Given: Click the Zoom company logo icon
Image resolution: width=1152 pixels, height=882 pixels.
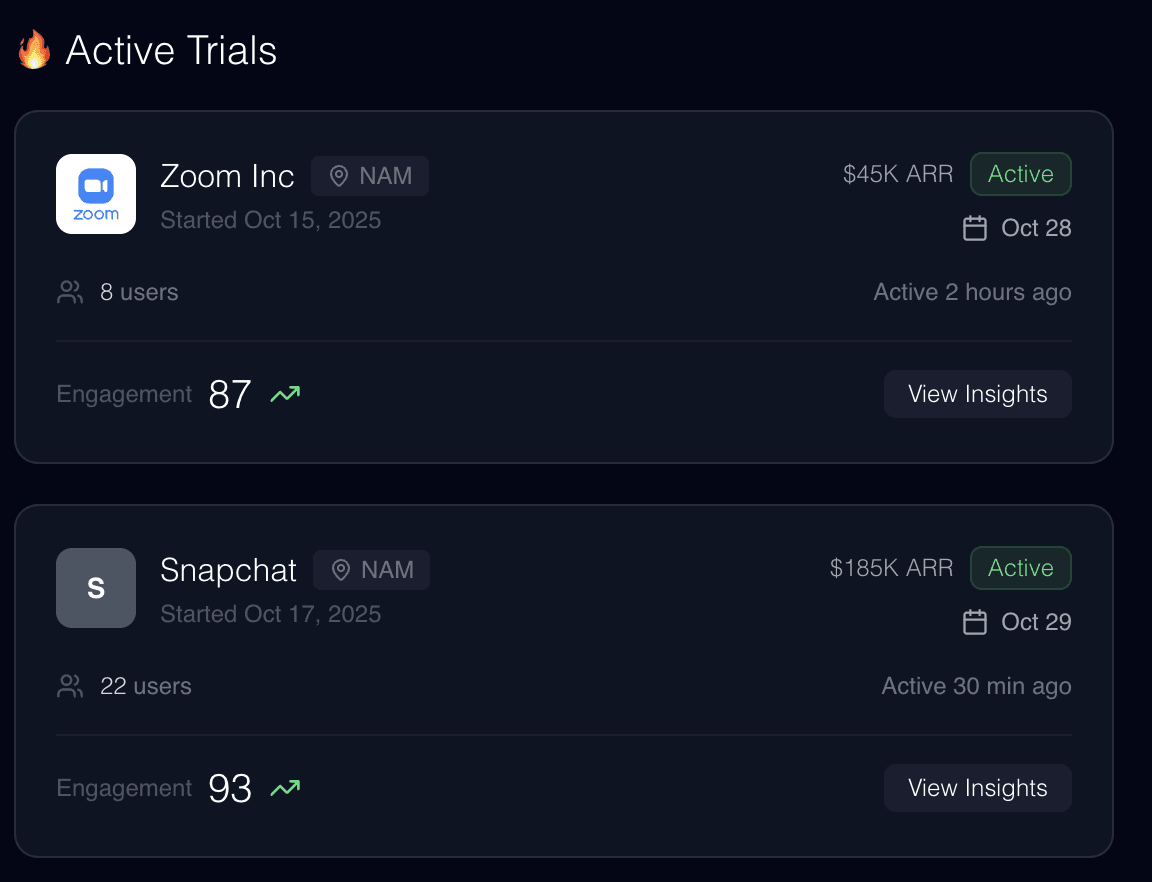Looking at the screenshot, I should pyautogui.click(x=96, y=194).
